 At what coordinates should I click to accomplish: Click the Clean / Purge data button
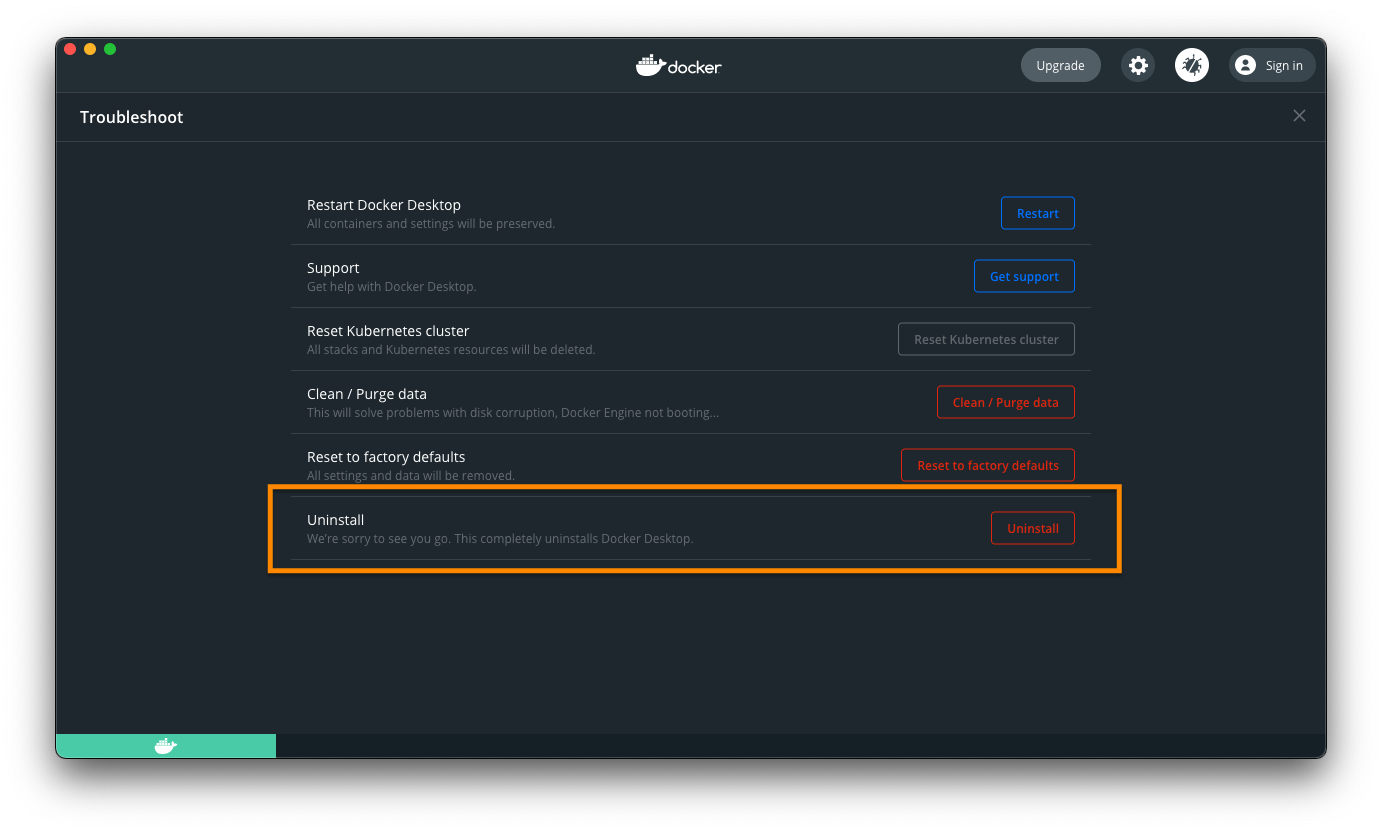point(1006,402)
